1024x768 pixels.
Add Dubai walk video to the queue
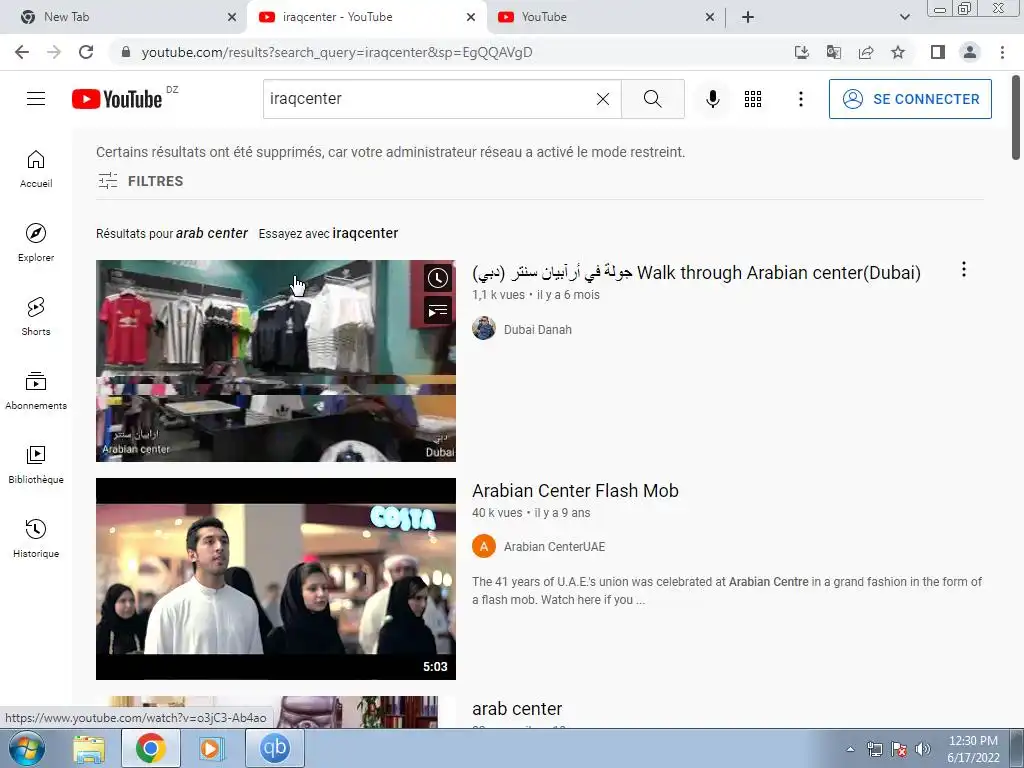pos(438,310)
